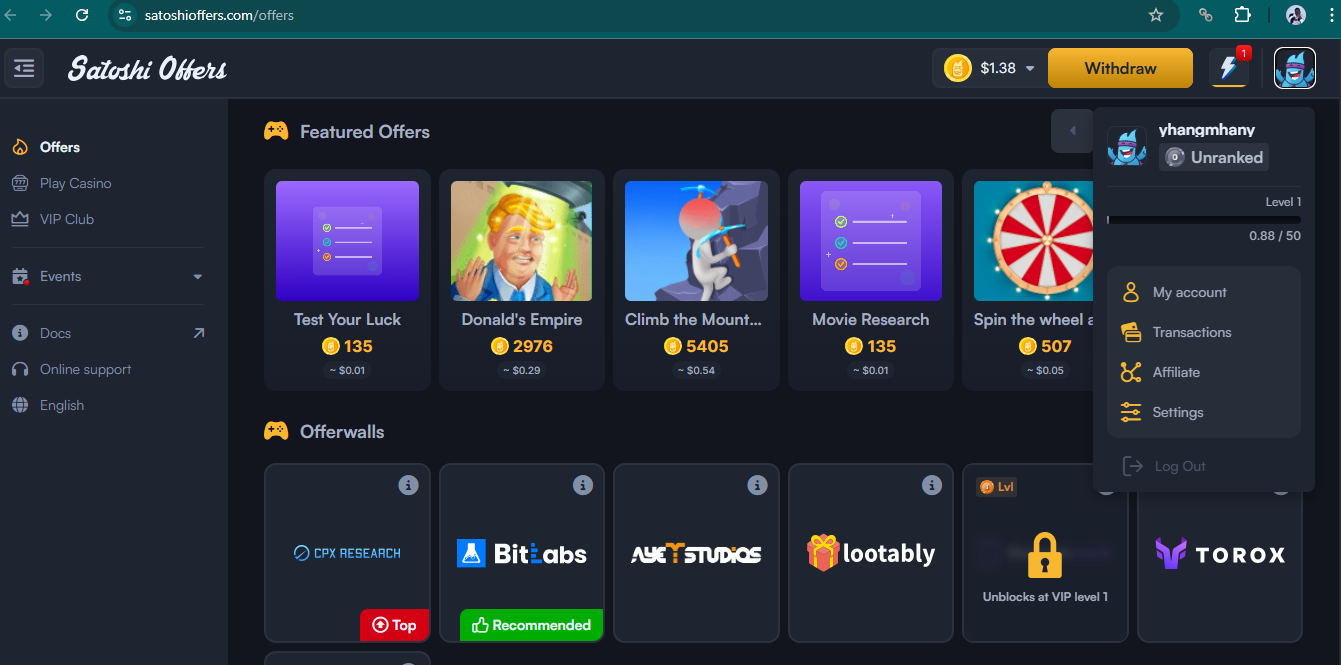Screen dimensions: 1341x665
Task: Click the avatar in the profile menu
Action: point(1127,146)
